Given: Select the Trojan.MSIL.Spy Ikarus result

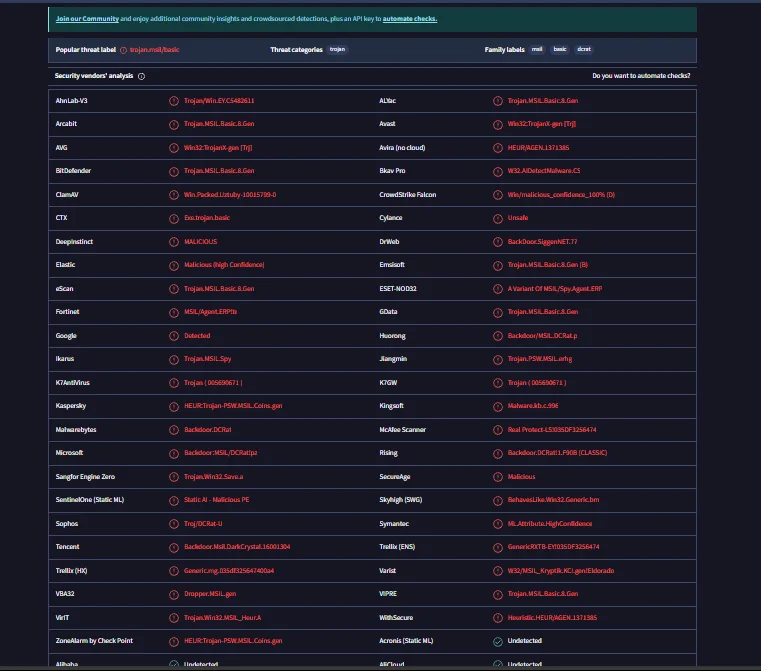Looking at the screenshot, I should point(207,359).
